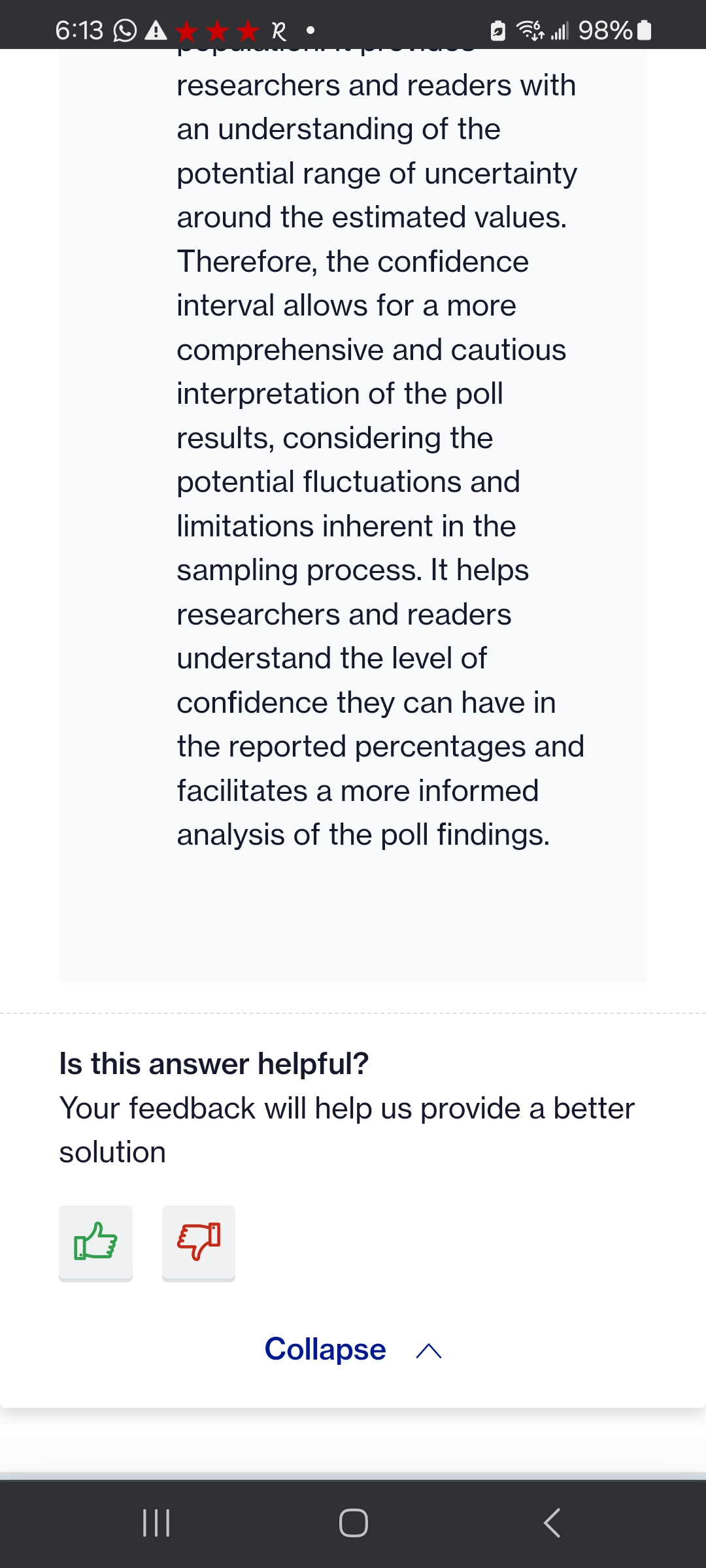Tap the thumbs down feedback icon
706x1568 pixels.
coord(198,1243)
